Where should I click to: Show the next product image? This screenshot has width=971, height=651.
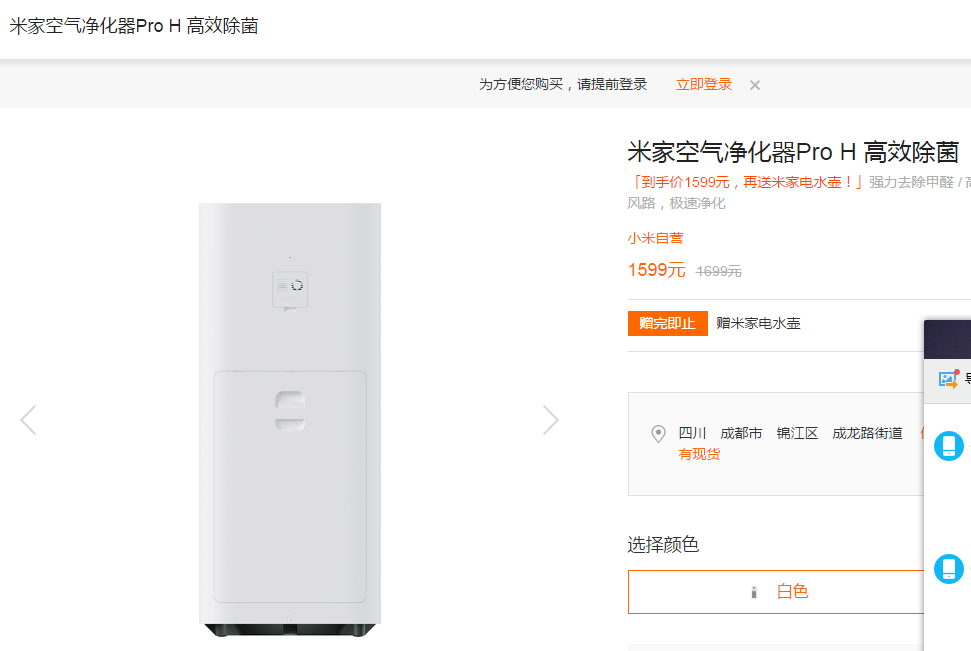tap(550, 420)
